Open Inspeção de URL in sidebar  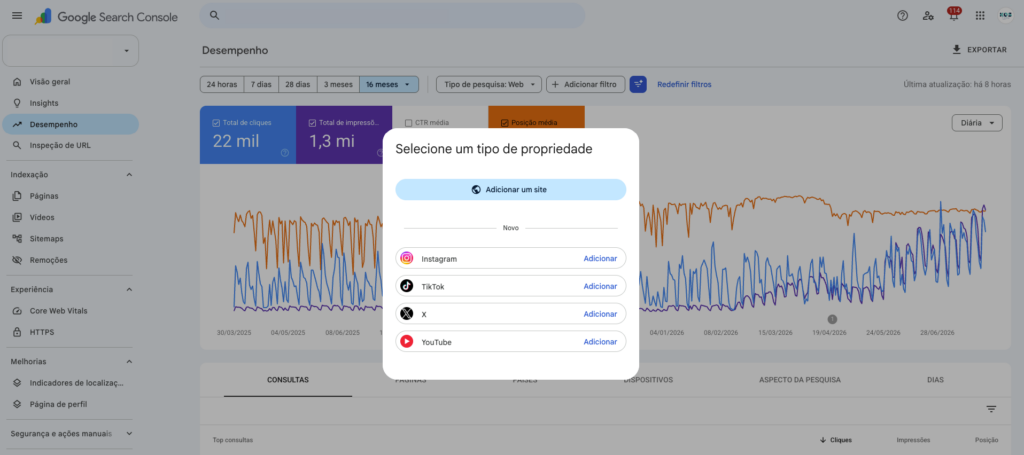click(71, 145)
